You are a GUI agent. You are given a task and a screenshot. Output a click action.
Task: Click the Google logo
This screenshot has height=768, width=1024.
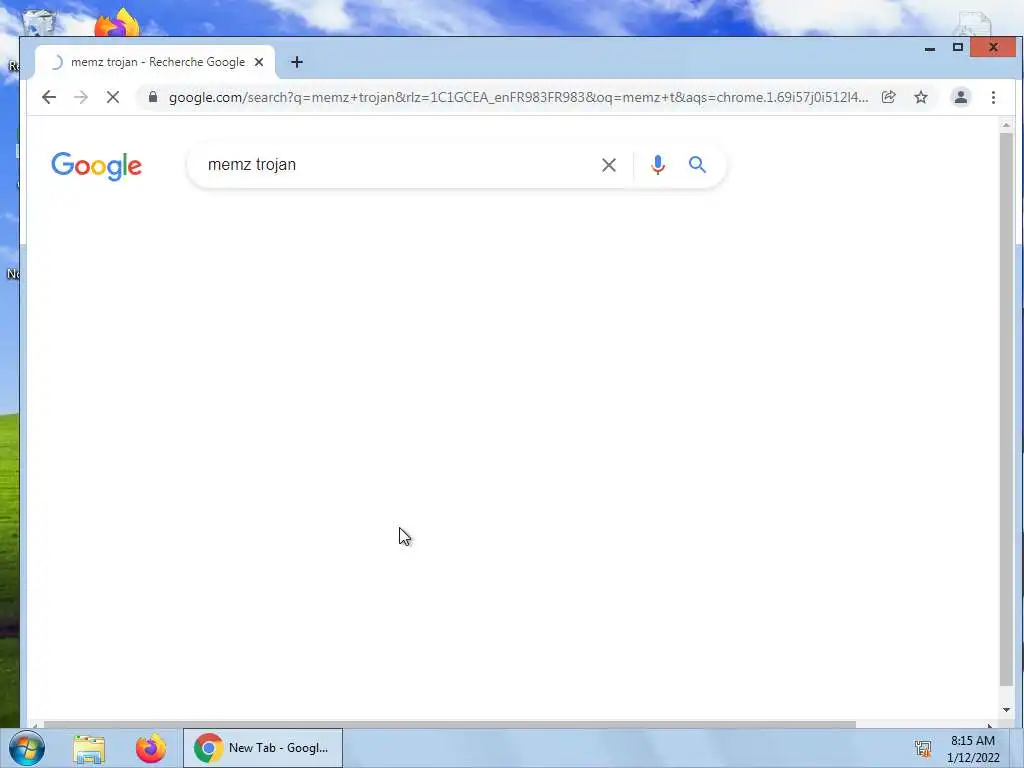point(97,166)
